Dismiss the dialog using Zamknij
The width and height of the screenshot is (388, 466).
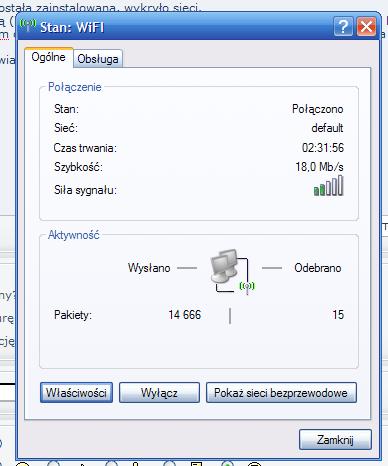[x=335, y=440]
